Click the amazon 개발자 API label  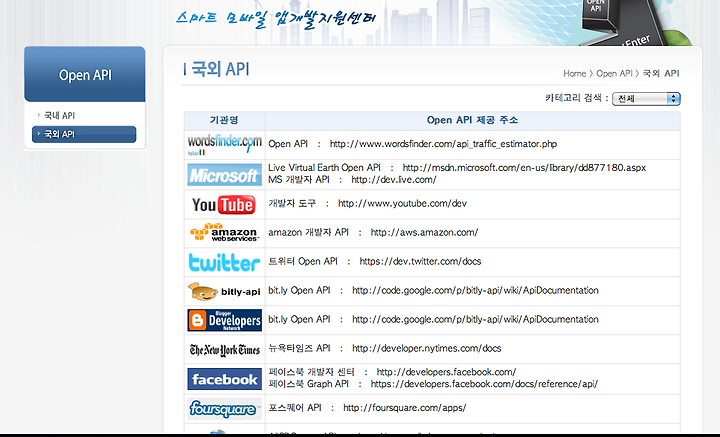coord(308,232)
